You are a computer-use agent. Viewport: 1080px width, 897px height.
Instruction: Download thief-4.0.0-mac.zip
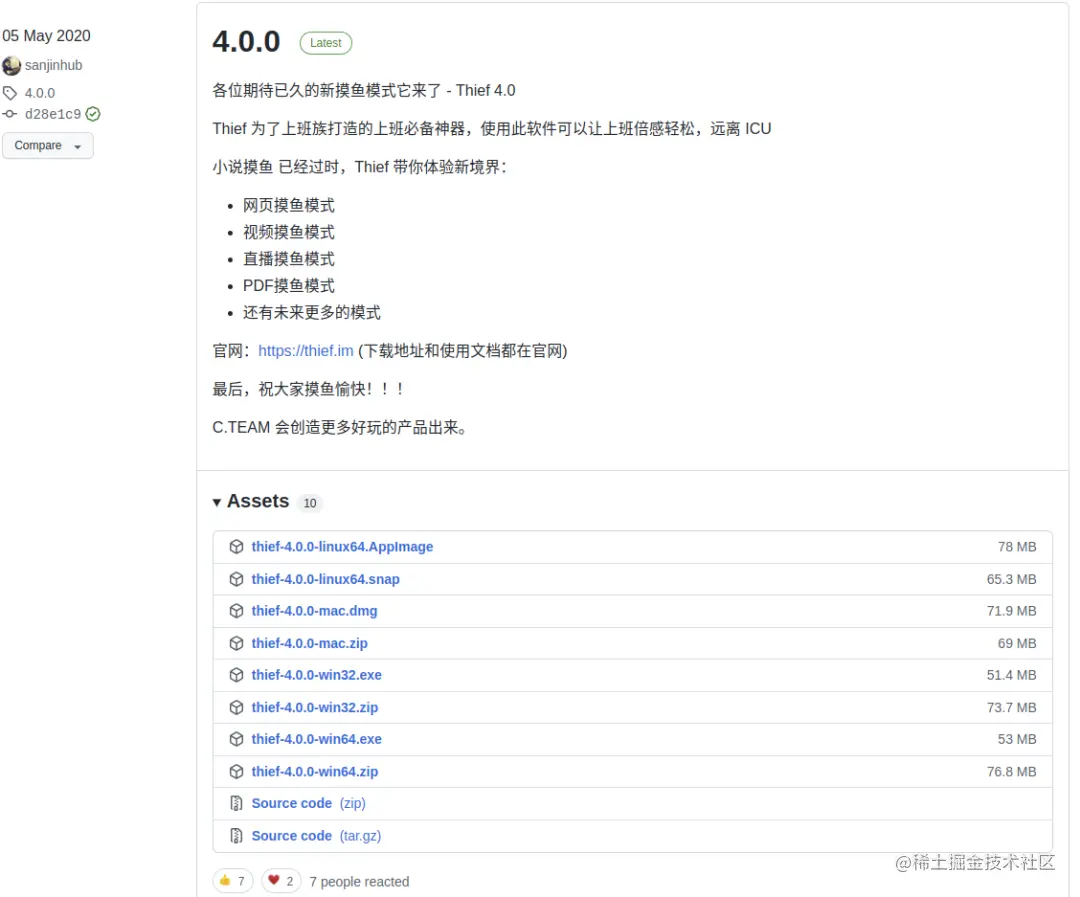(x=309, y=643)
